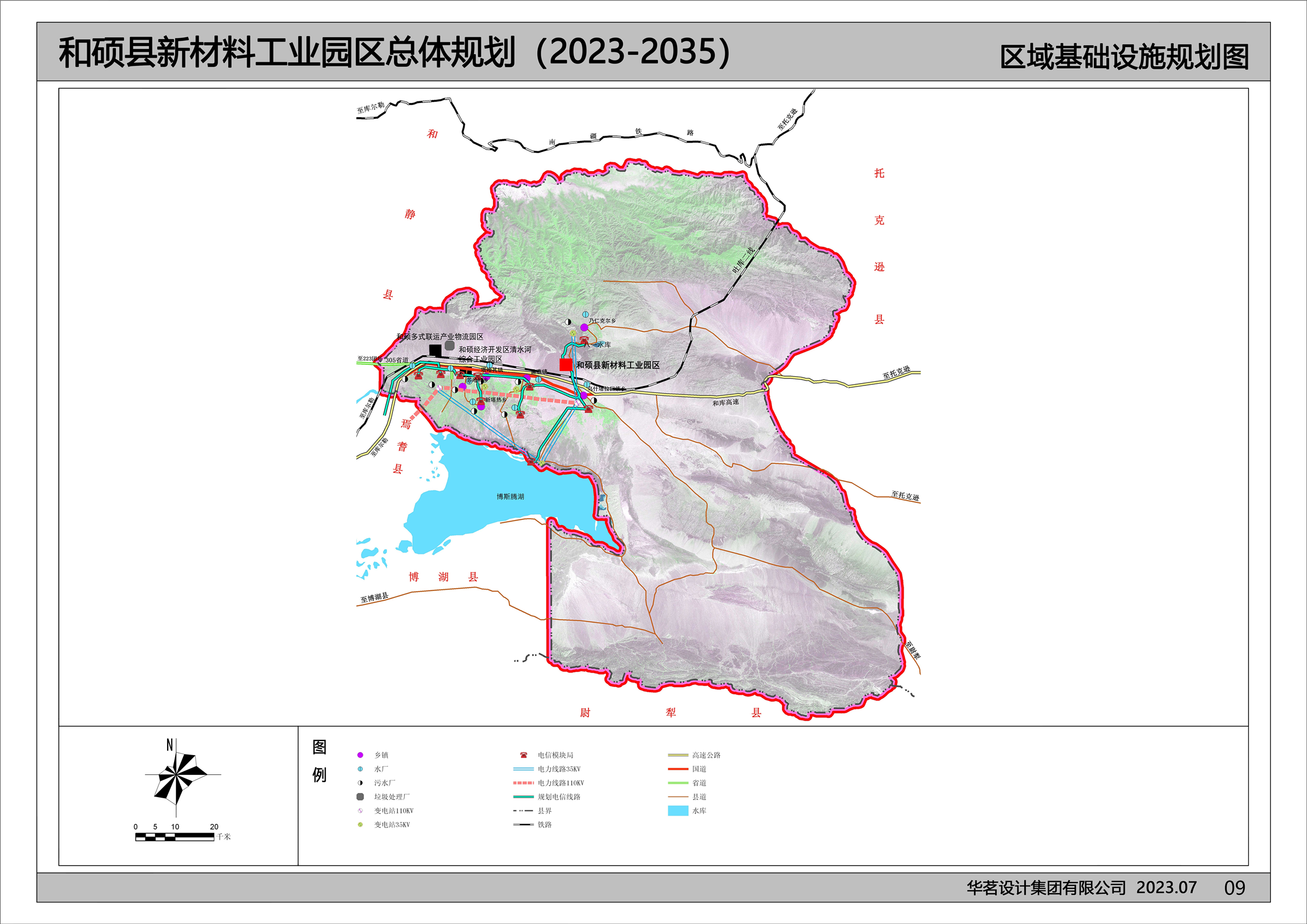Click the telephone icon near 八一水库
Screen dimensions: 1307x924
[x=584, y=339]
